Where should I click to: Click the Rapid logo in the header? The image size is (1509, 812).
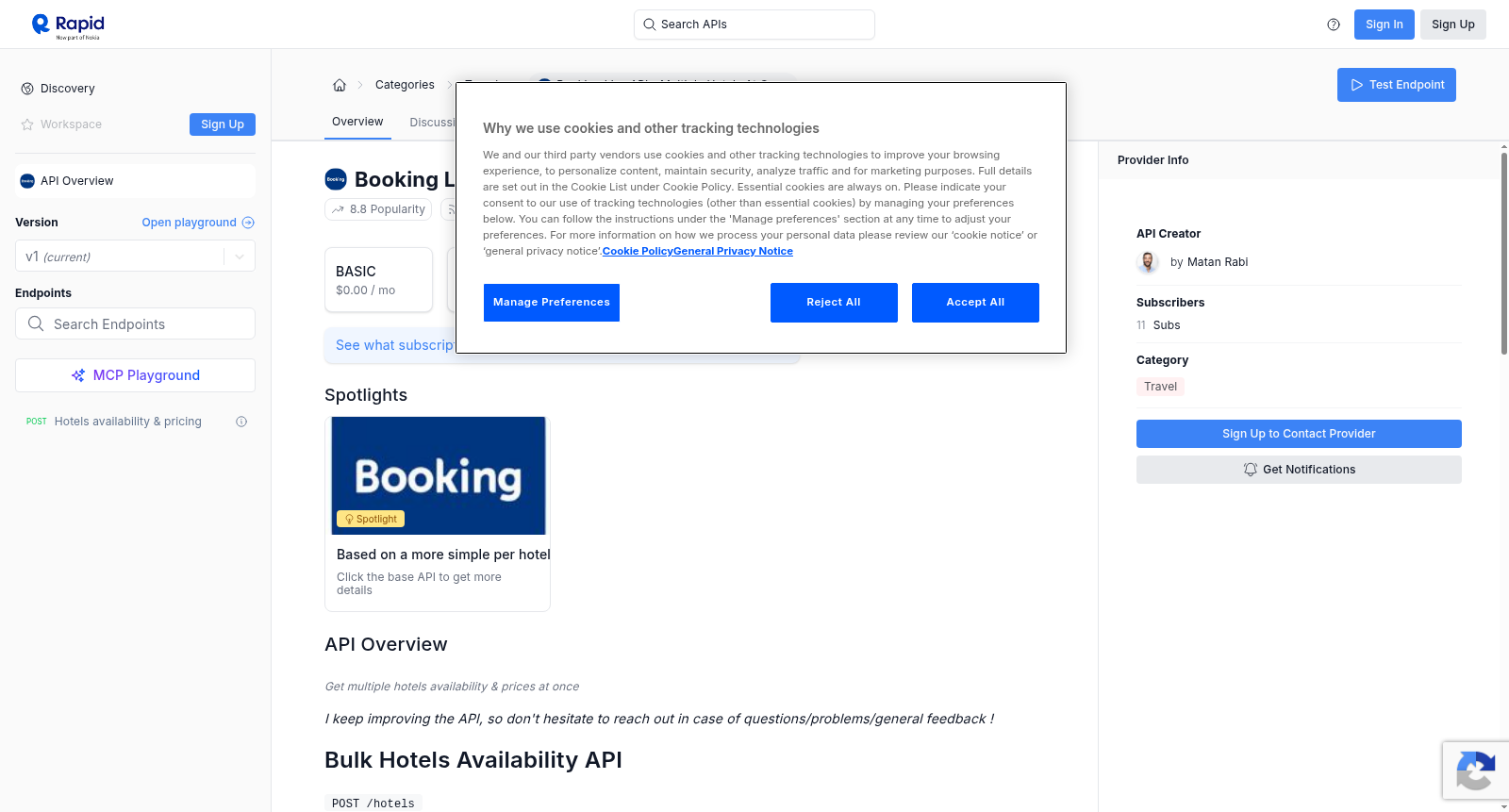(x=68, y=25)
